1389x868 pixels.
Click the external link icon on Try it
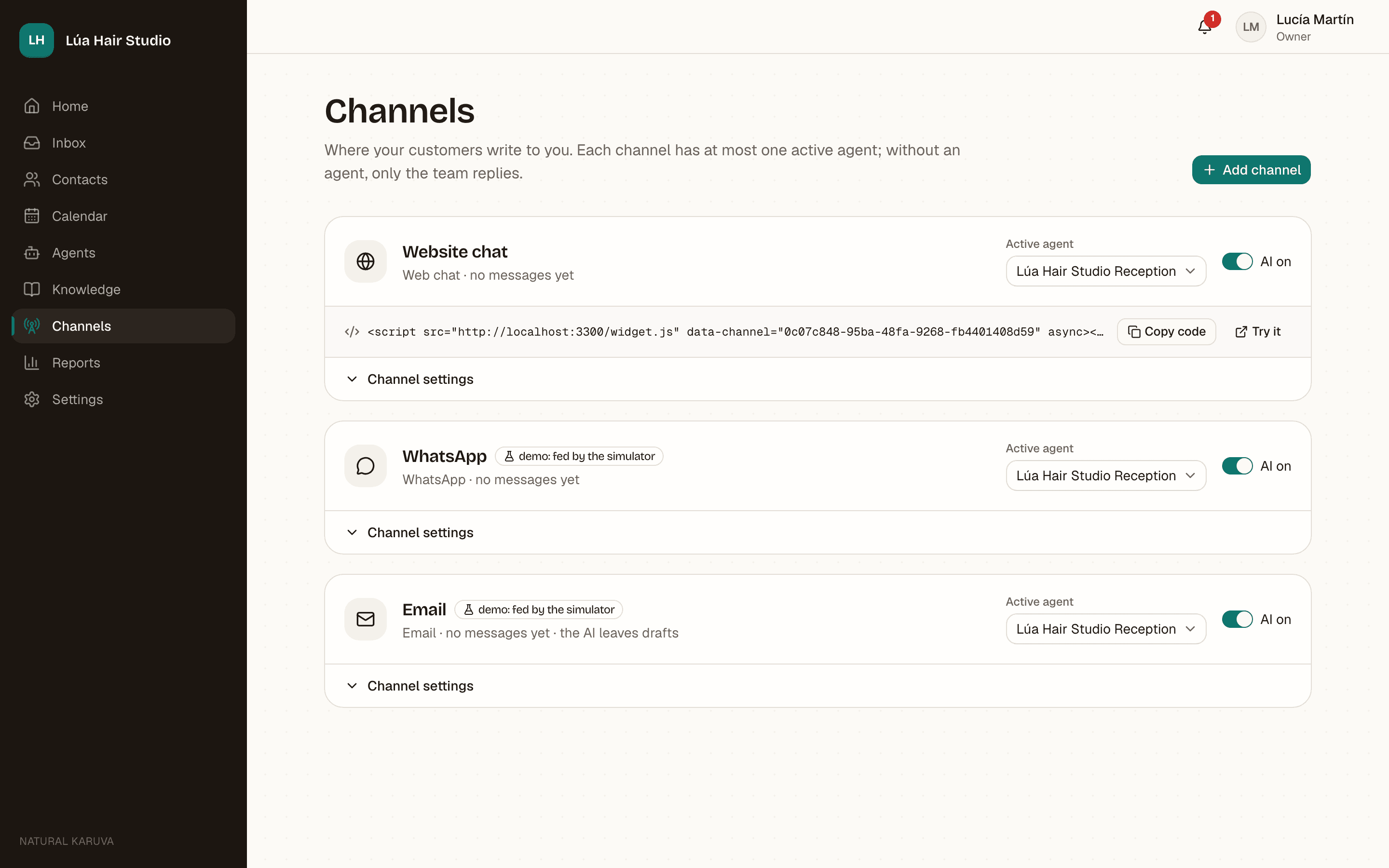pyautogui.click(x=1241, y=332)
